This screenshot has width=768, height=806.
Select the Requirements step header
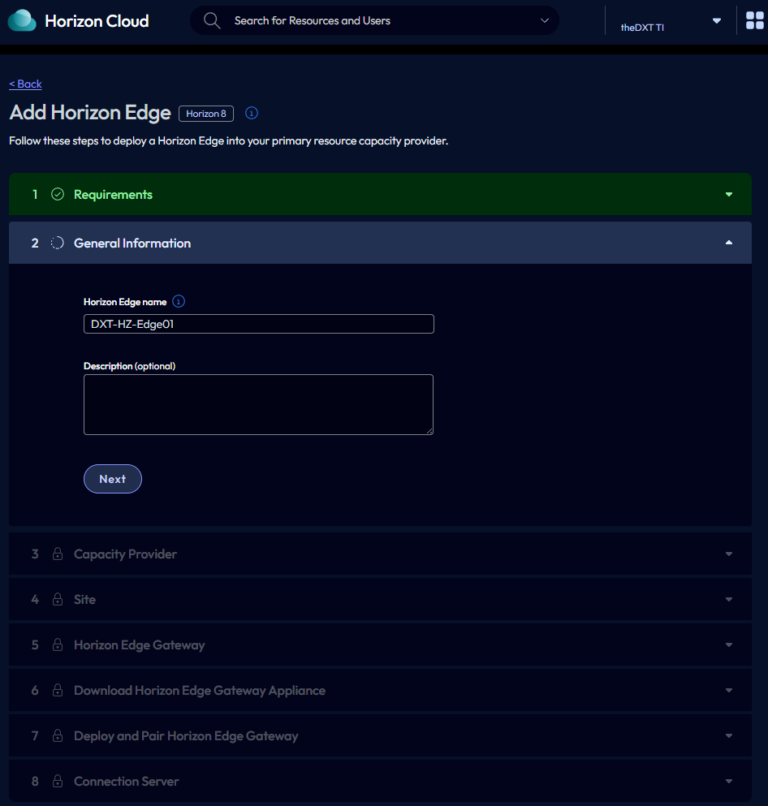tap(380, 194)
